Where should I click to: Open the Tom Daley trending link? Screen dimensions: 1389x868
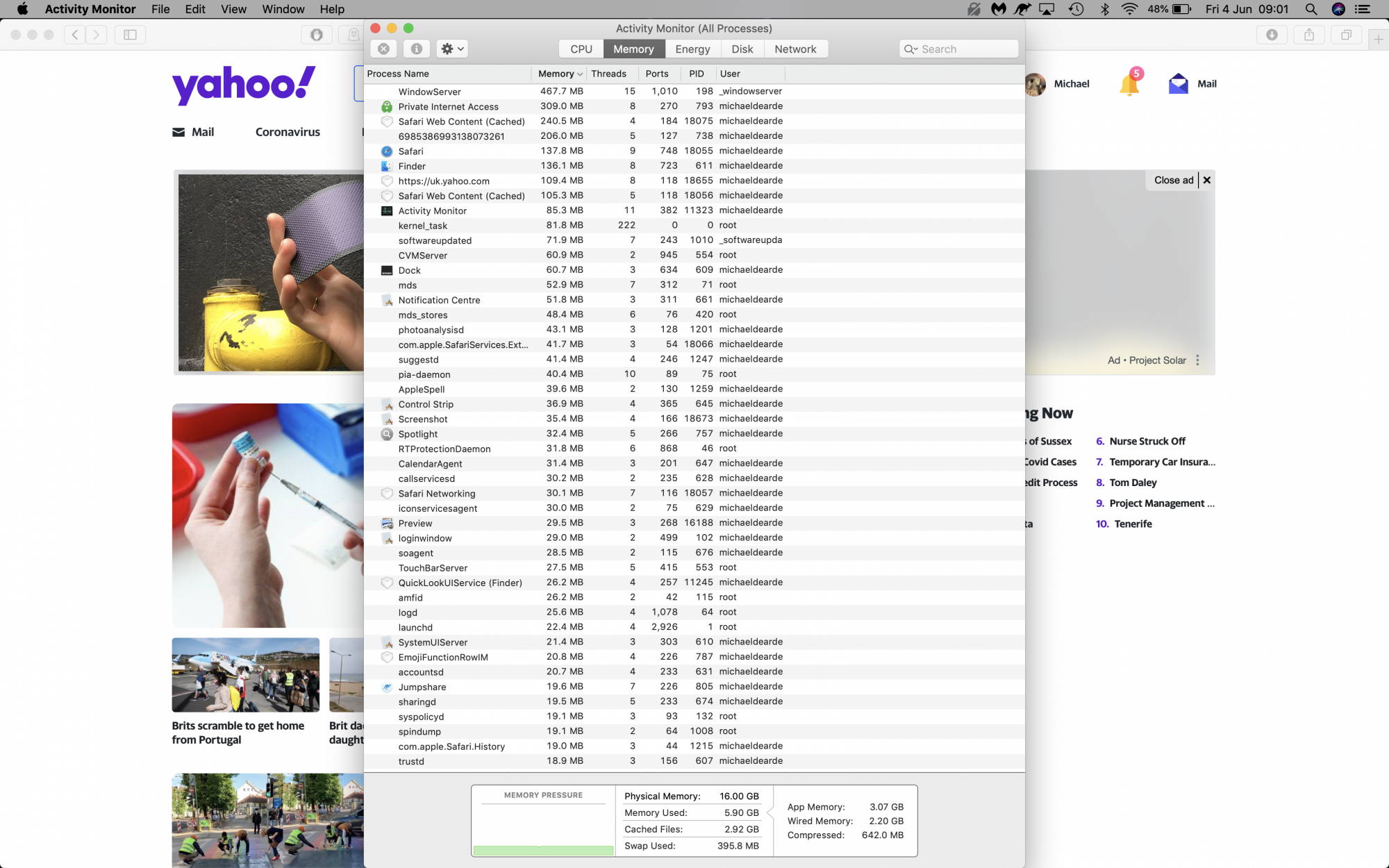1133,483
